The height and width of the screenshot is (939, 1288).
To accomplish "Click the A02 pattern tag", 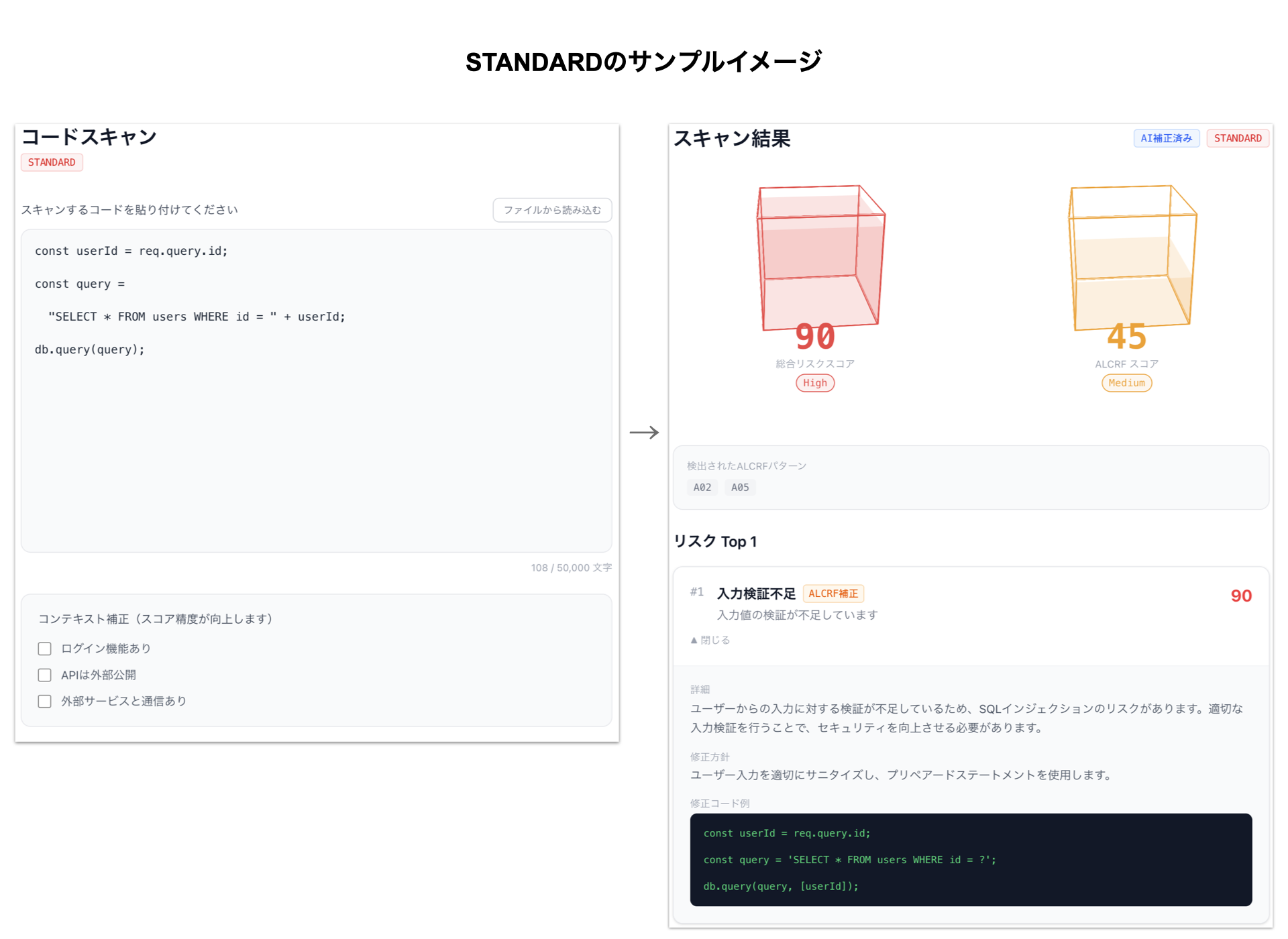I will [x=702, y=488].
